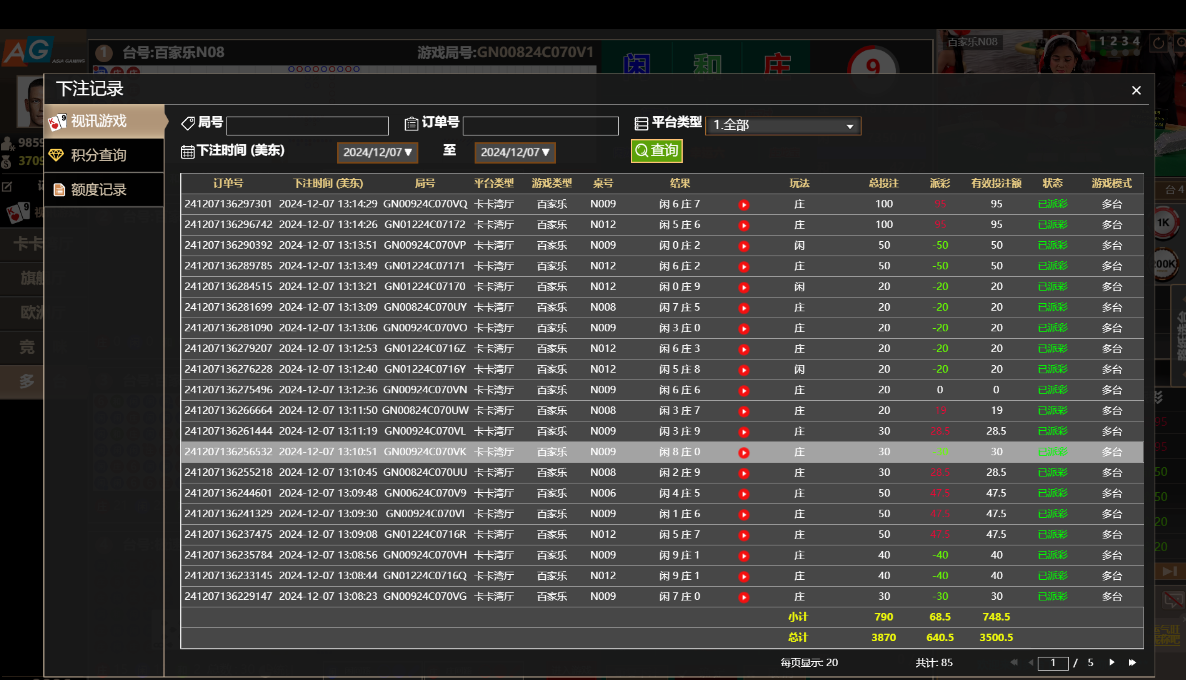
Task: Play video for order 241207136256532
Action: [744, 452]
